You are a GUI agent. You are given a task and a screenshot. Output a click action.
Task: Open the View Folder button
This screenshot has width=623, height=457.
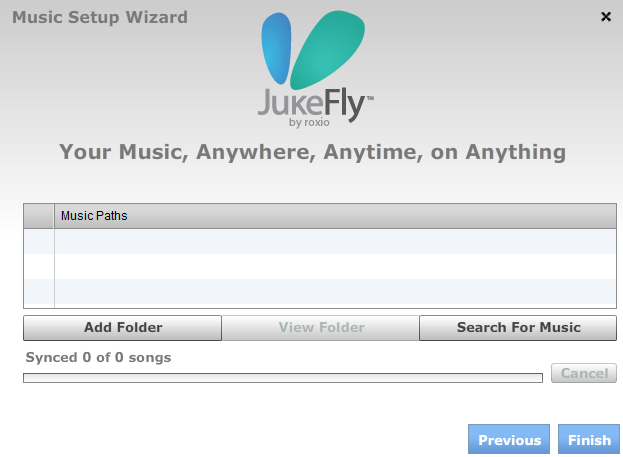point(321,327)
